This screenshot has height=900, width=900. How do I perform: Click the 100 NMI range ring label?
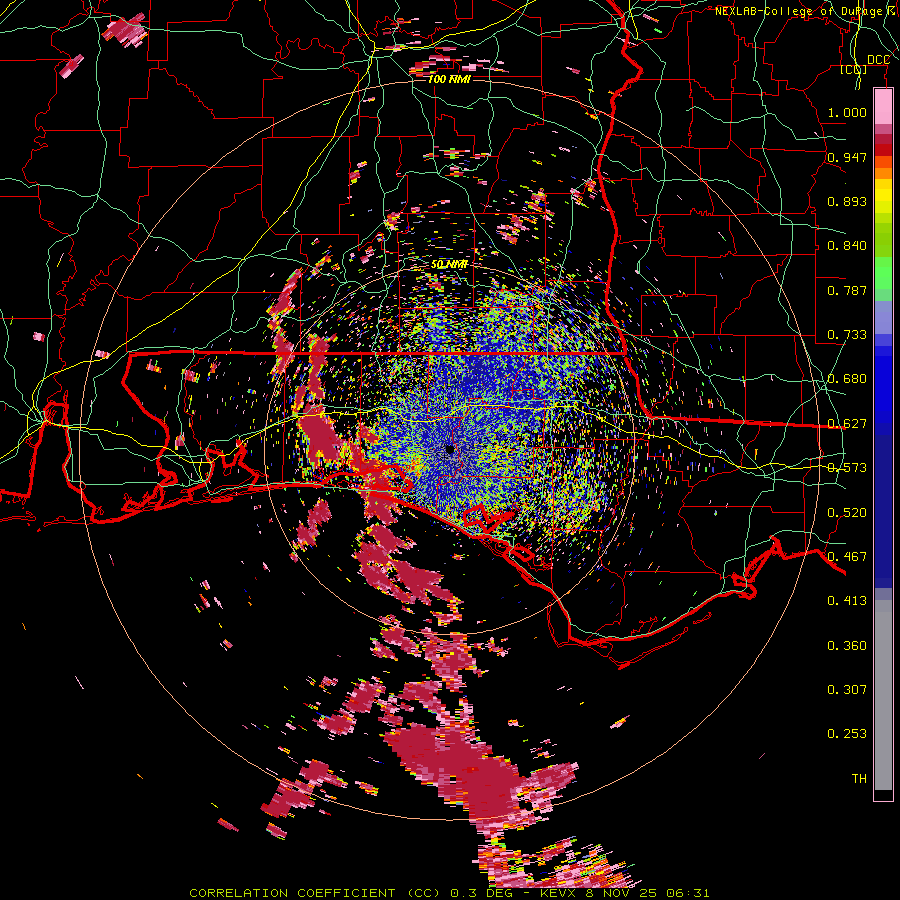pyautogui.click(x=449, y=79)
